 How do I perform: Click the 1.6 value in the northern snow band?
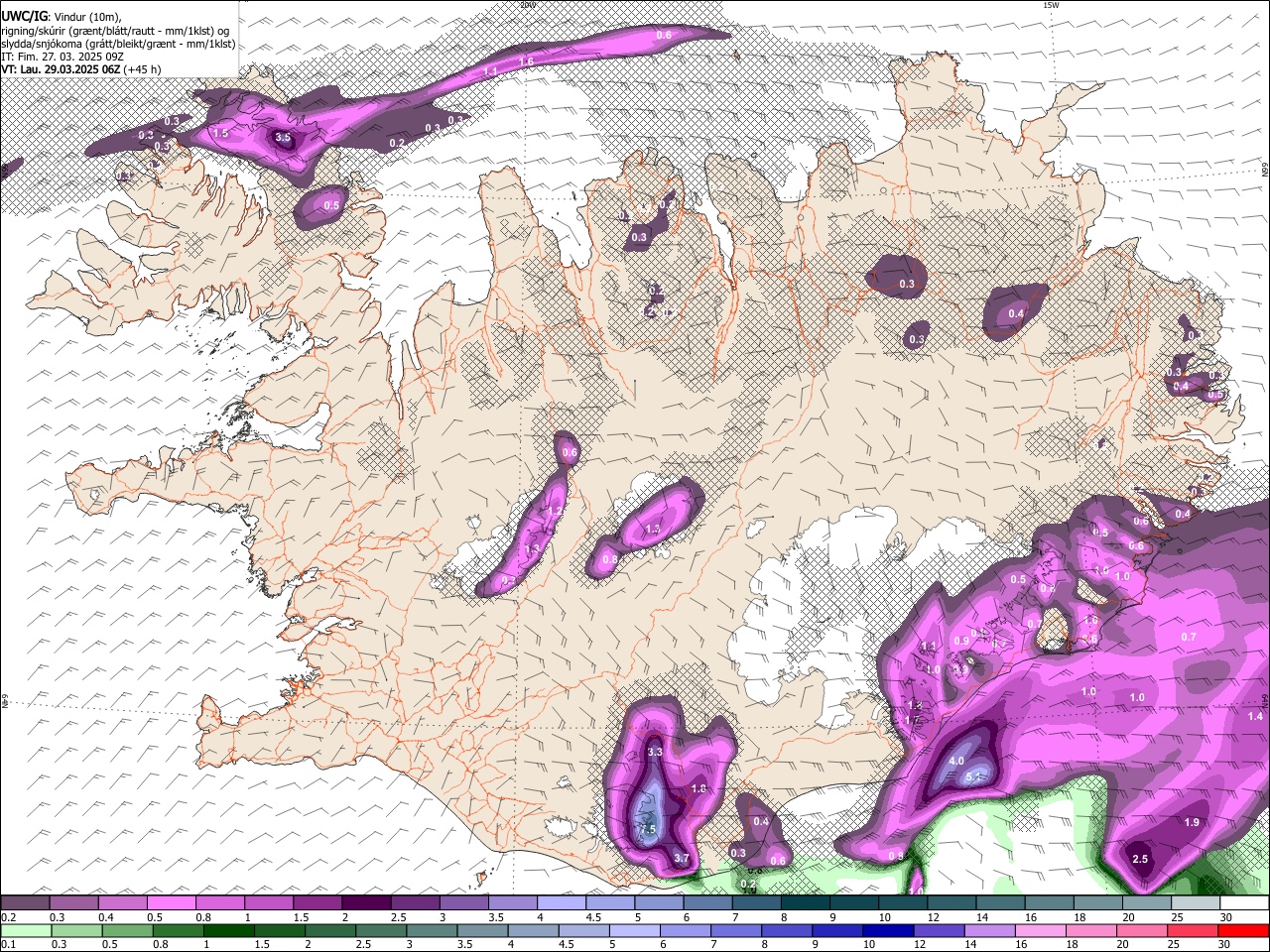(526, 61)
